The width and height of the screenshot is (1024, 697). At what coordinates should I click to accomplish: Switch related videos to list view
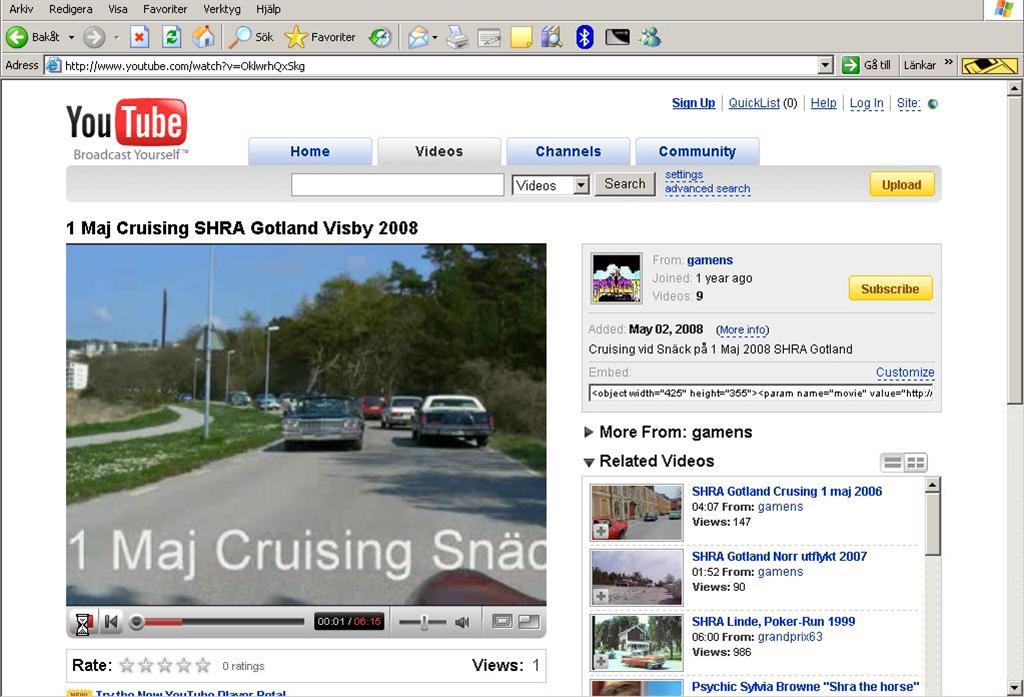(892, 462)
